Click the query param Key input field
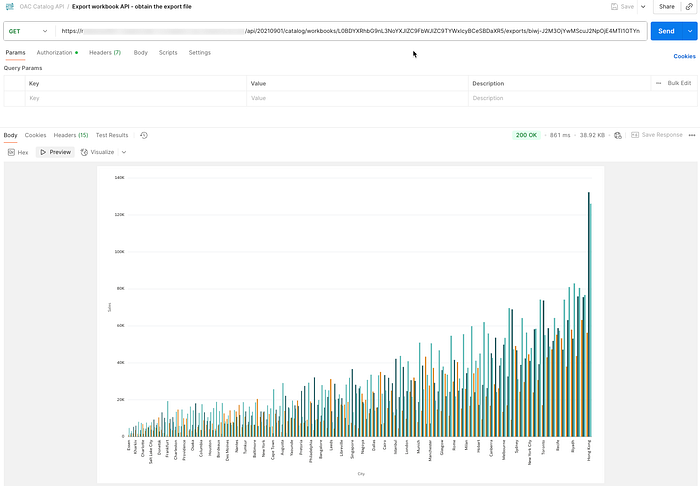 (136, 98)
